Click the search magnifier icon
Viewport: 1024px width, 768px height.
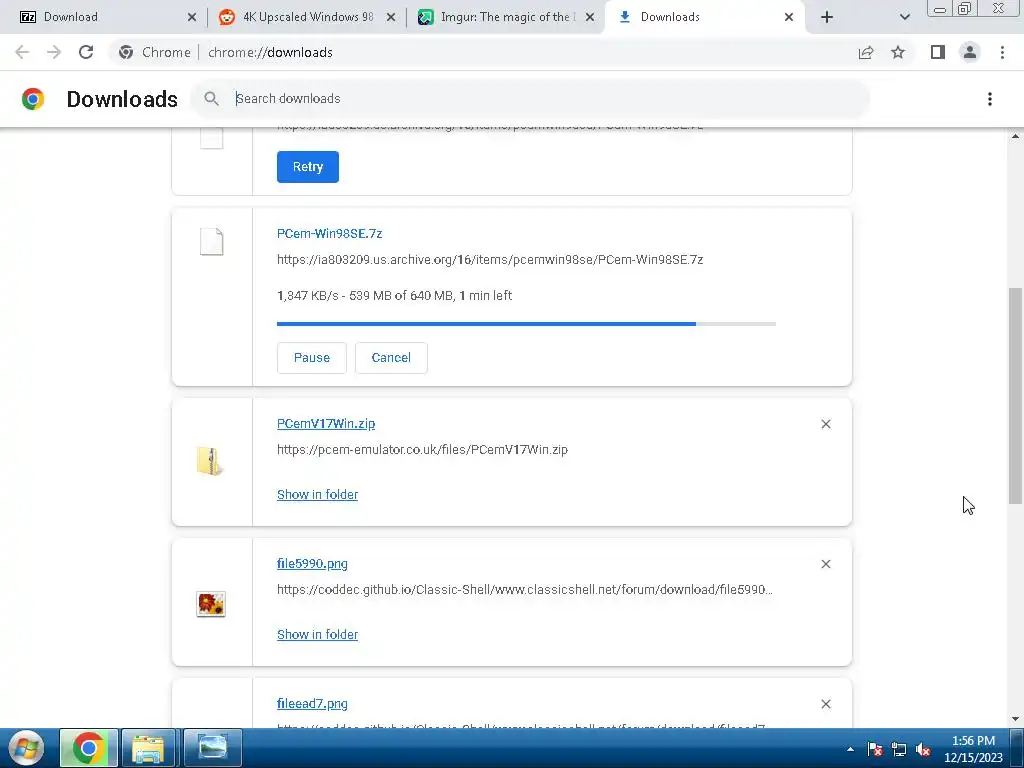pos(211,99)
